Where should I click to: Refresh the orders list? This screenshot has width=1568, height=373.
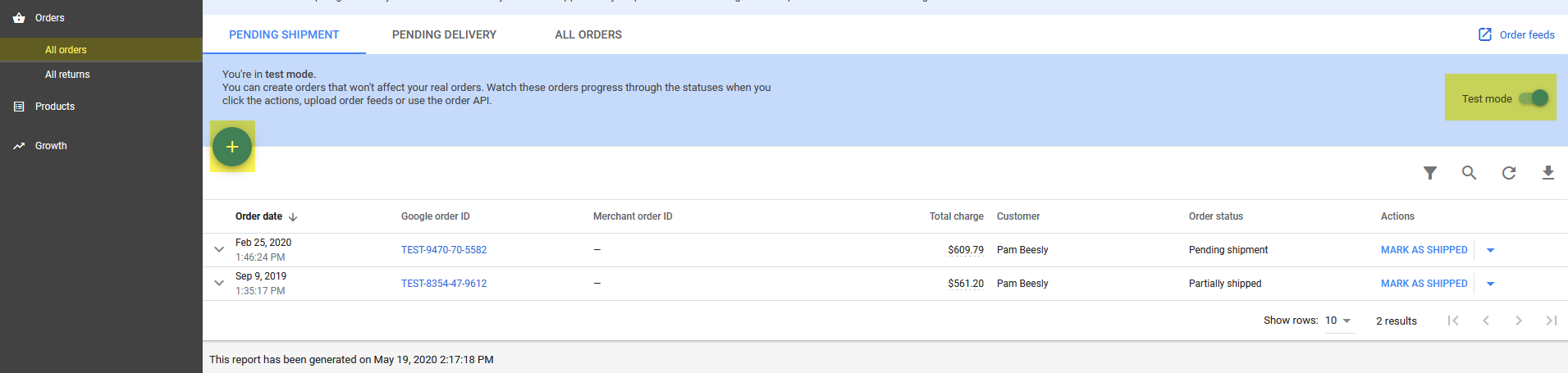[1508, 173]
